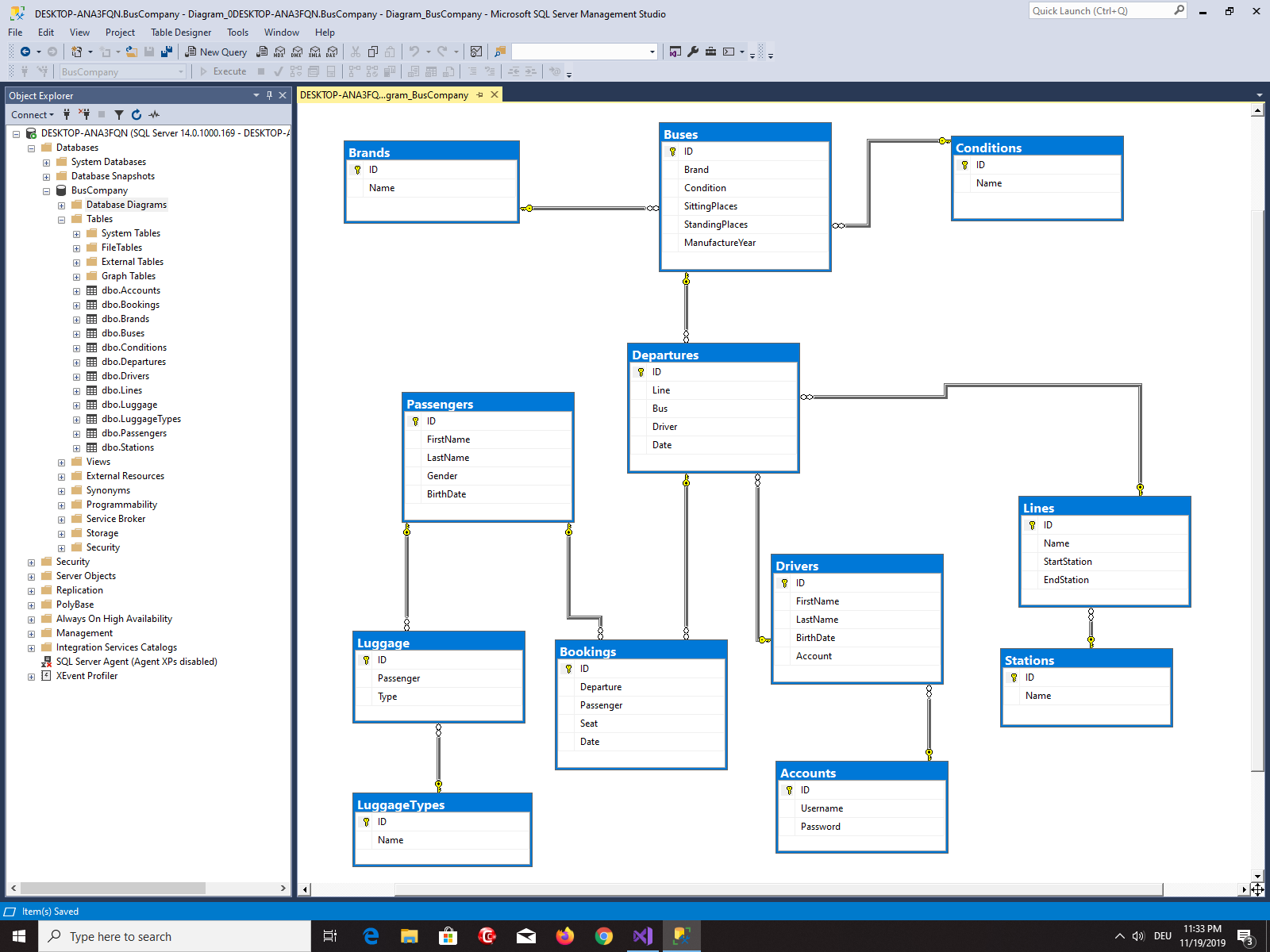This screenshot has height=952, width=1270.
Task: Click the Windows taskbar search box
Action: 175,936
